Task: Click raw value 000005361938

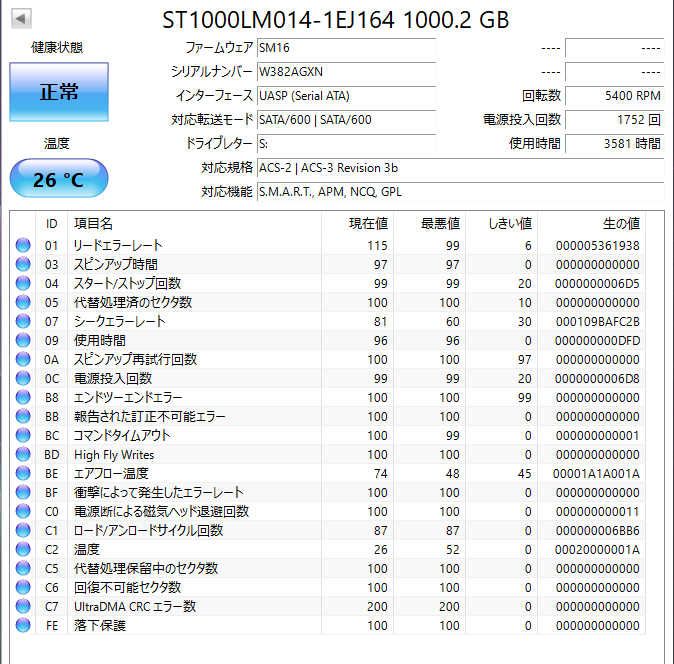Action: point(597,245)
